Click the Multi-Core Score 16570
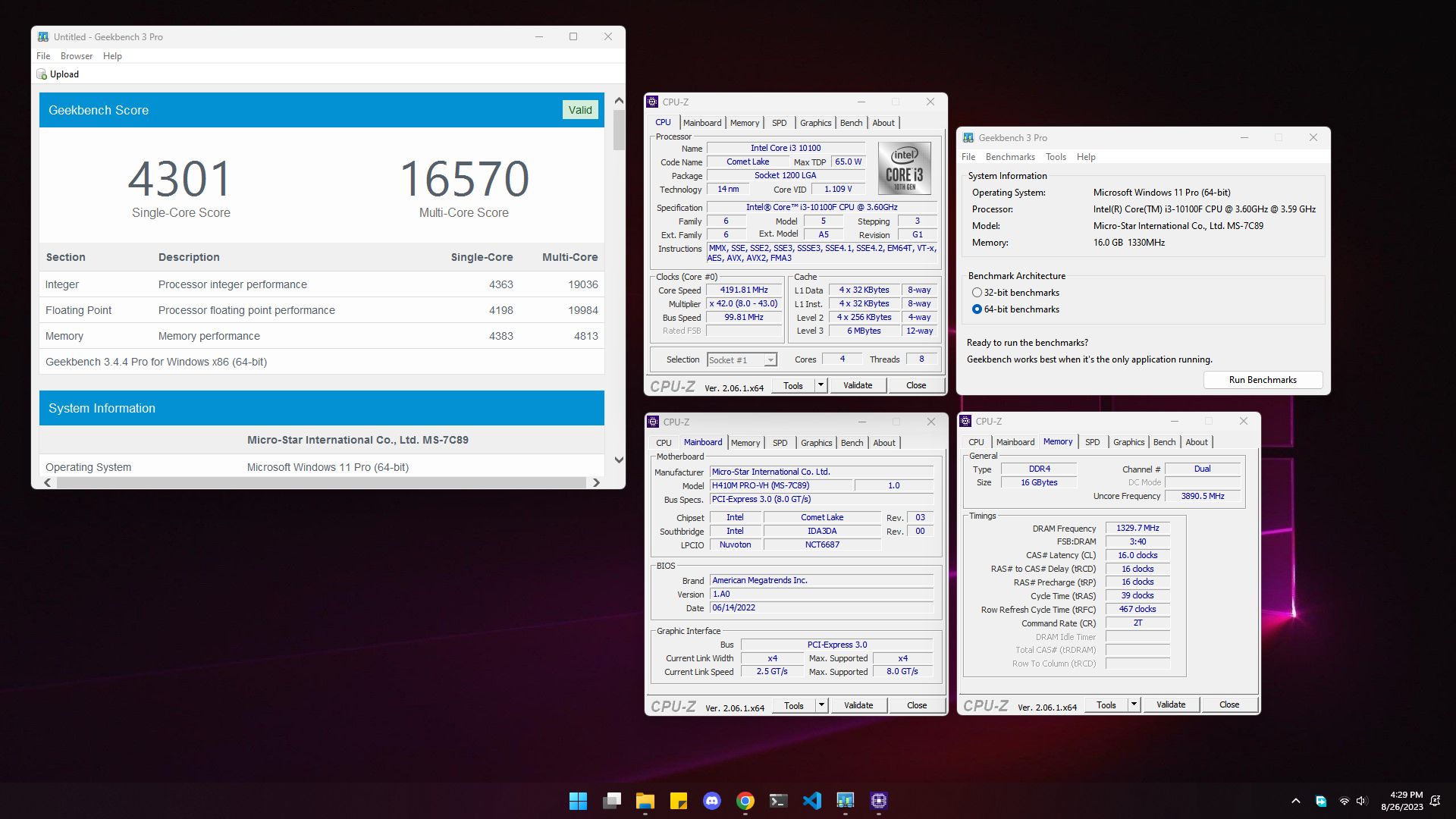The width and height of the screenshot is (1456, 819). pos(464,179)
